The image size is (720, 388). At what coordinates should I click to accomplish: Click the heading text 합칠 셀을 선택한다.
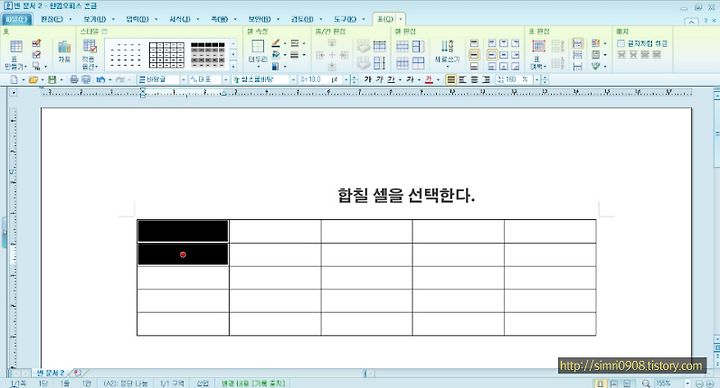406,196
